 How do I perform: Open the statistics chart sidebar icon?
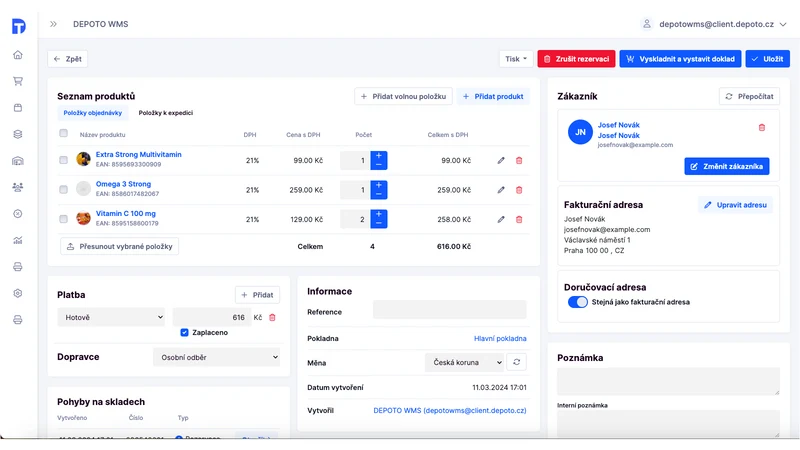[x=18, y=240]
